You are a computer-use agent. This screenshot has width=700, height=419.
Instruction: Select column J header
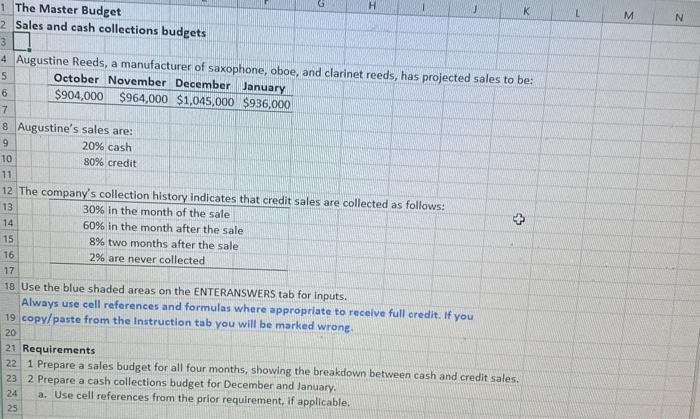pos(475,9)
